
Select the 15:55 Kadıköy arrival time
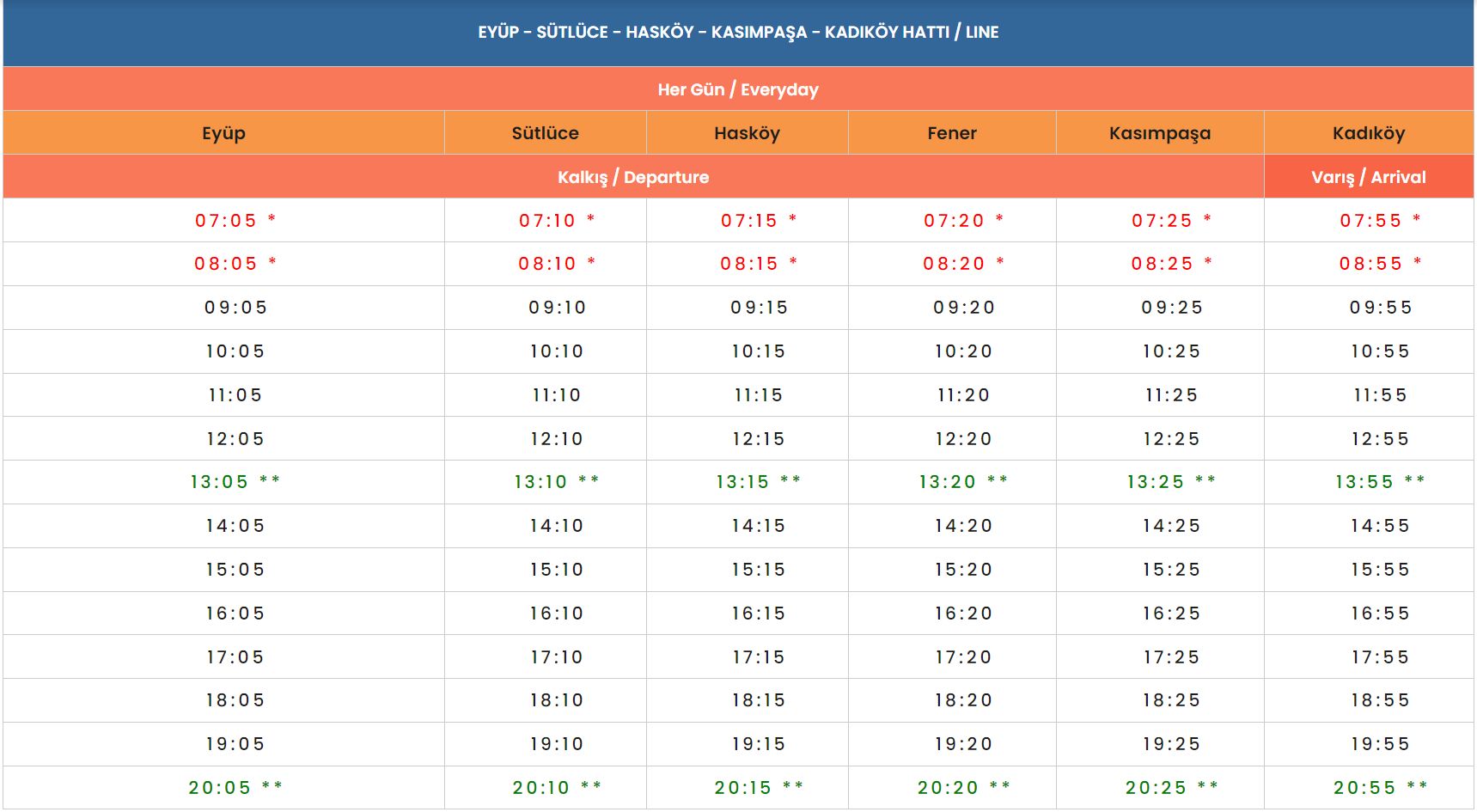coord(1380,570)
